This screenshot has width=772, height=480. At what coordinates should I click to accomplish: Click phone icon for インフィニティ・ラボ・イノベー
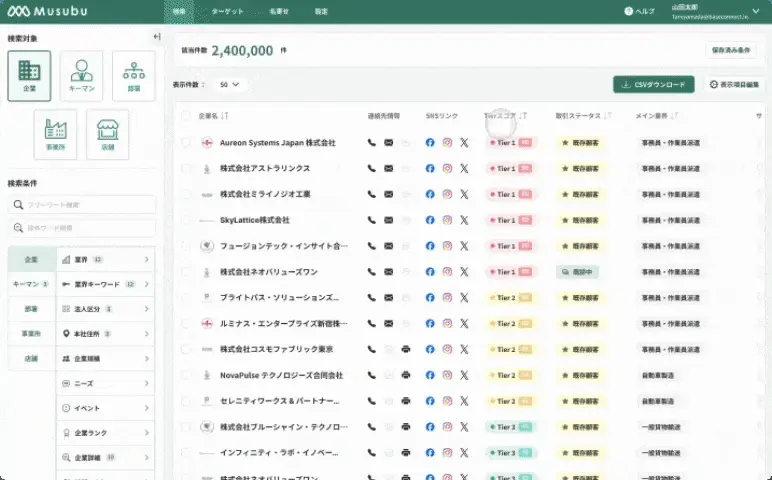tap(372, 452)
